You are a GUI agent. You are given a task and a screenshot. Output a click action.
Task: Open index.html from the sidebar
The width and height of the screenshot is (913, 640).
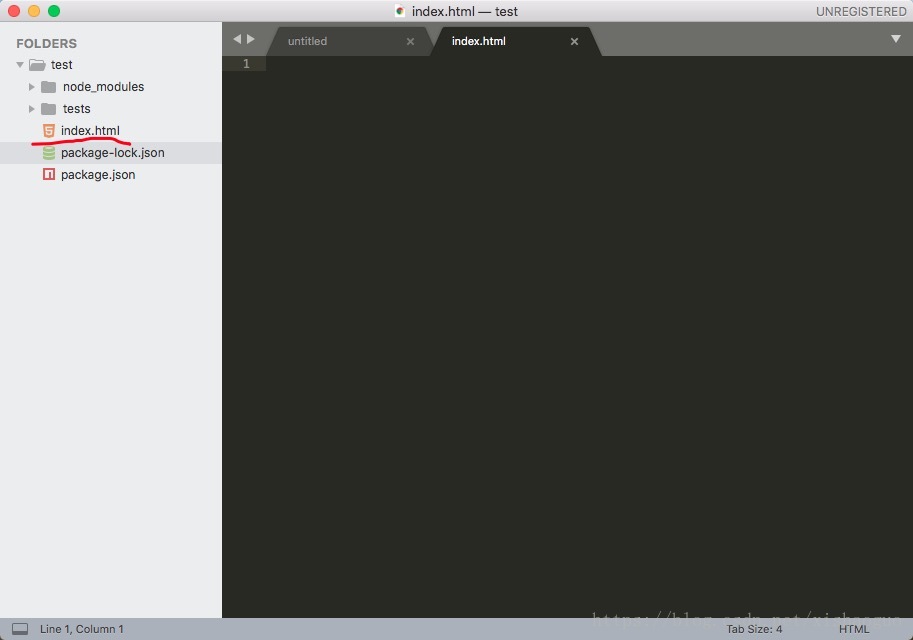click(90, 130)
